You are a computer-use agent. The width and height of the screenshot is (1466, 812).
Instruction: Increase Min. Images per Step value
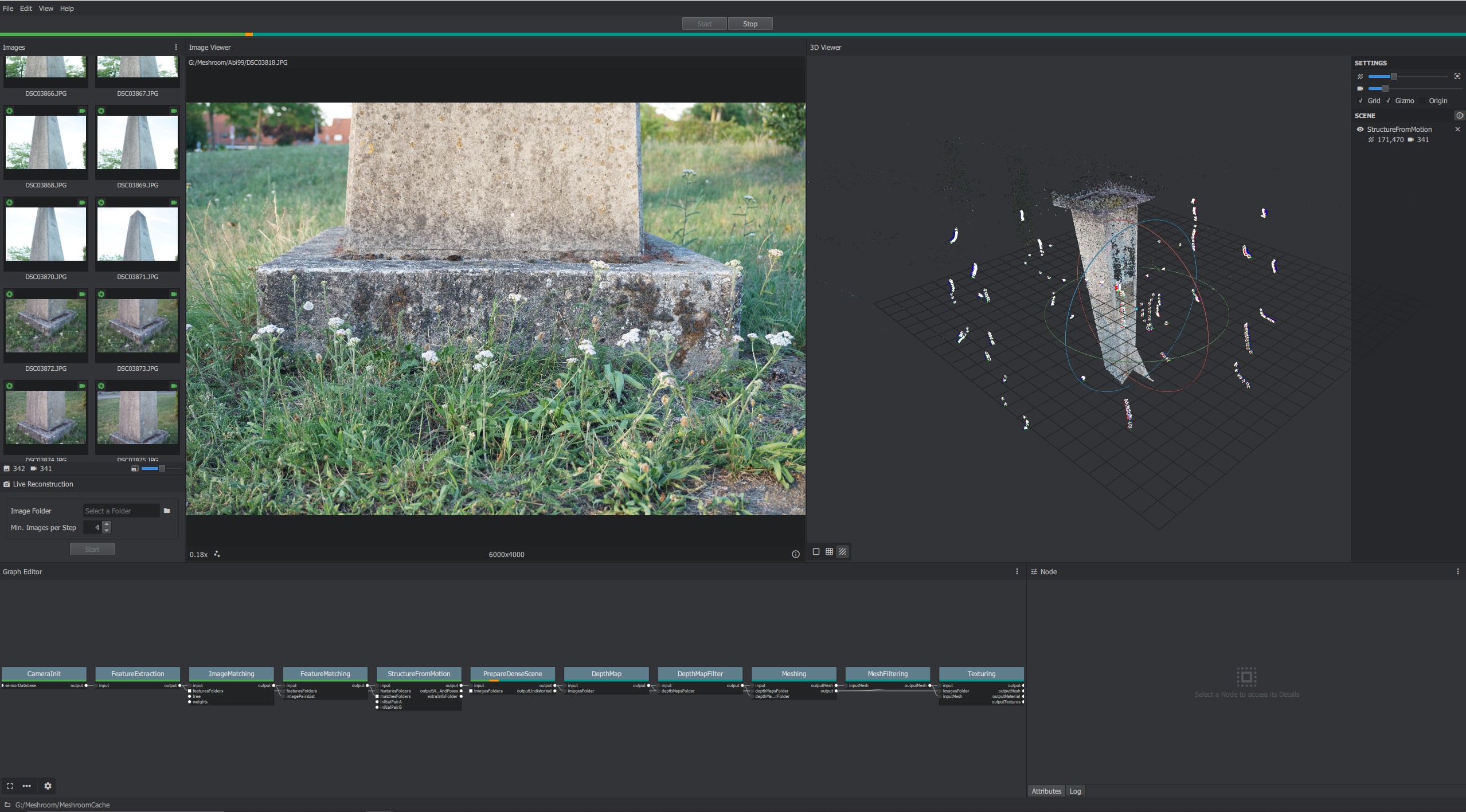pyautogui.click(x=107, y=524)
